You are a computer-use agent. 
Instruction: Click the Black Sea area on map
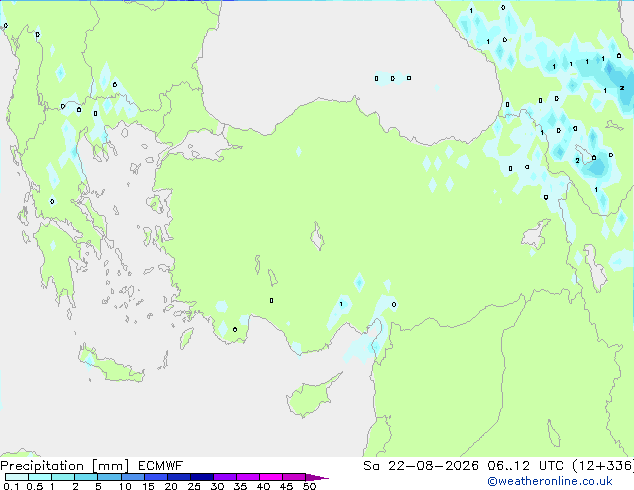pyautogui.click(x=348, y=61)
